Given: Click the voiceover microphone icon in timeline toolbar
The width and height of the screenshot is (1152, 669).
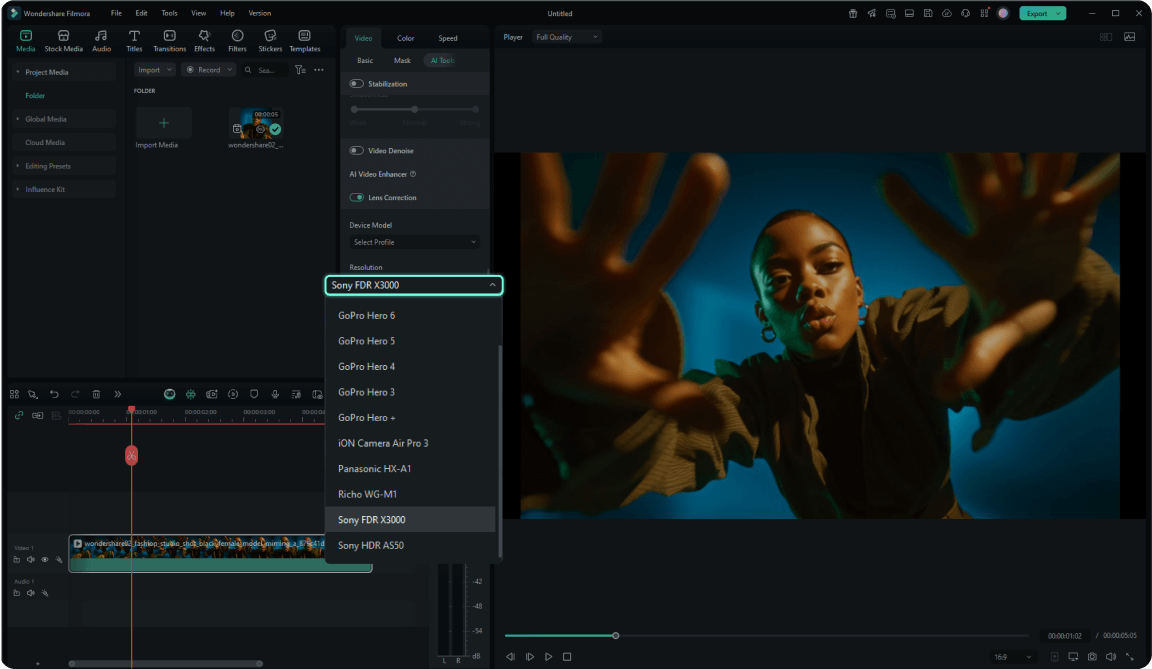Looking at the screenshot, I should coord(275,394).
